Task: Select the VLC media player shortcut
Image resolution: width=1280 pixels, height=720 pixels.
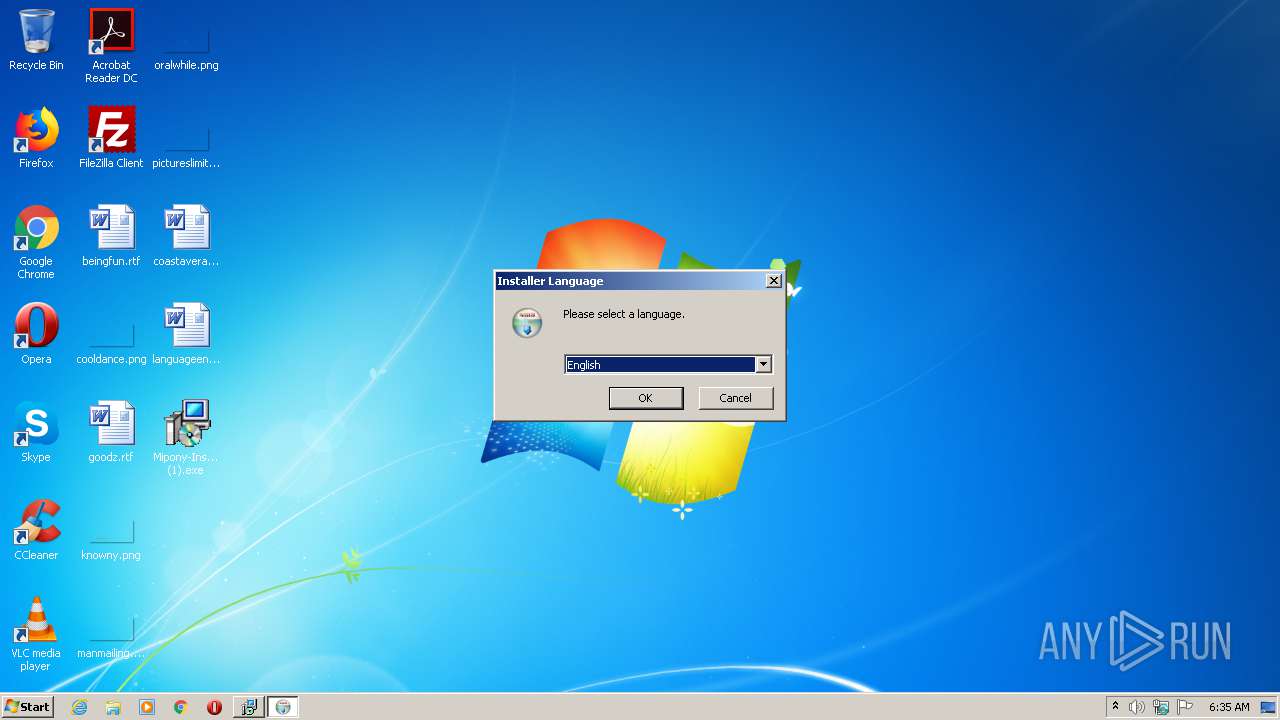Action: (x=36, y=634)
